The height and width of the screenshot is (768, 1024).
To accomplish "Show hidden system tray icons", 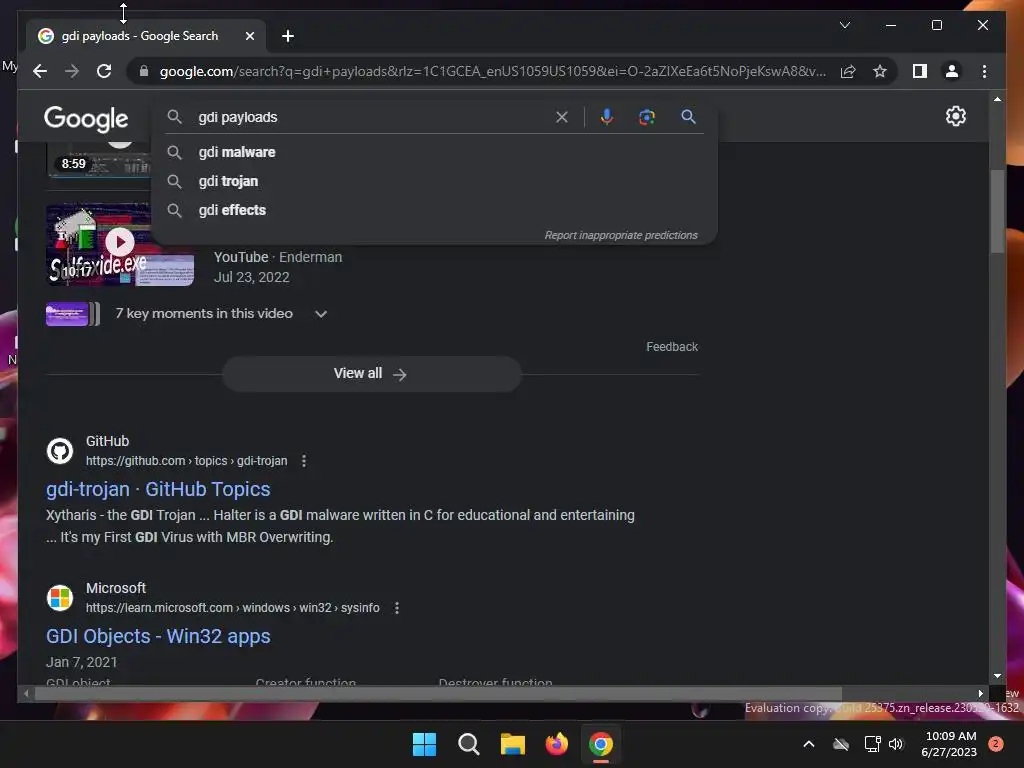I will pos(808,744).
